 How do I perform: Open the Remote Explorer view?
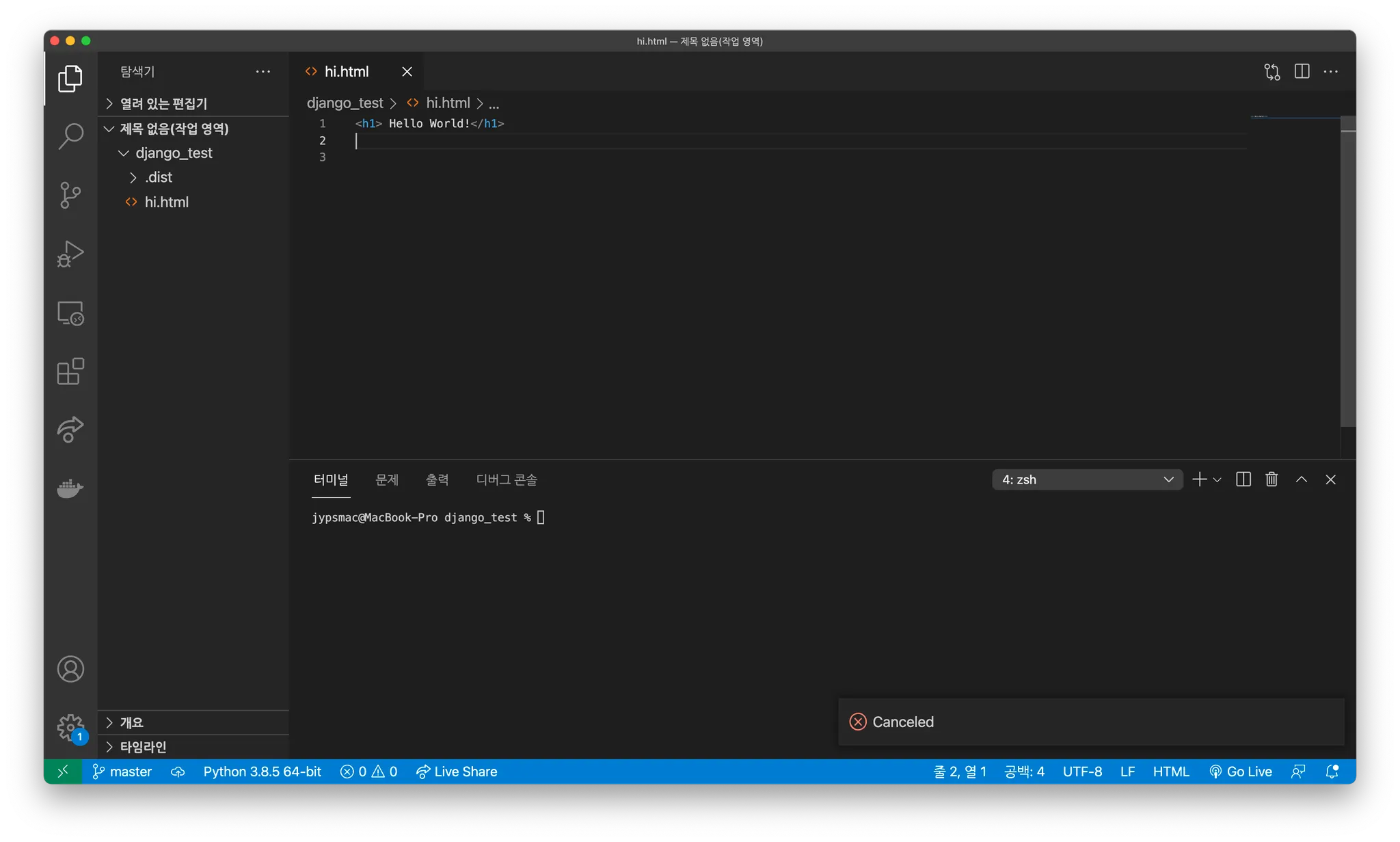(x=70, y=313)
